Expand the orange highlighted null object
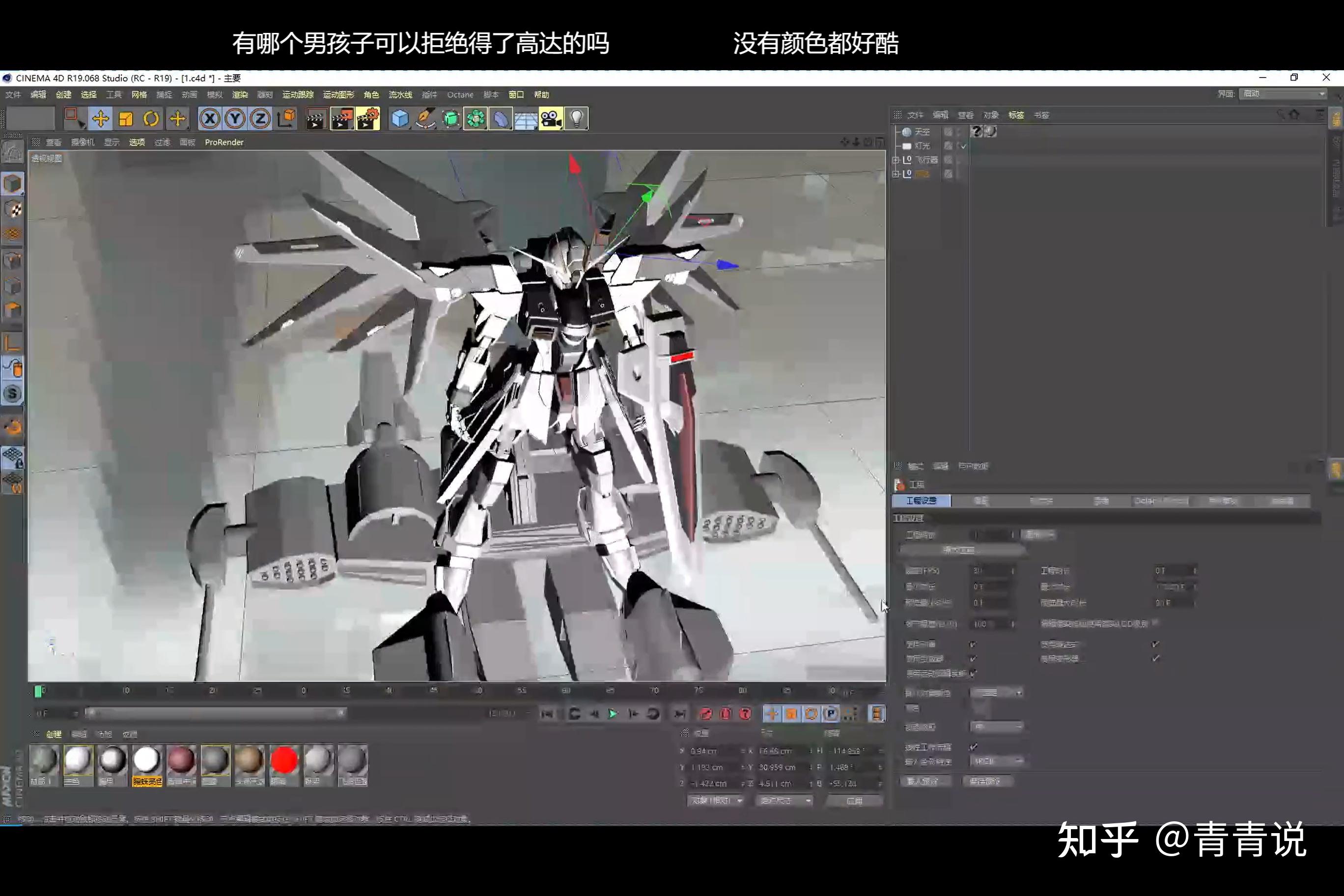The height and width of the screenshot is (896, 1344). [x=896, y=174]
